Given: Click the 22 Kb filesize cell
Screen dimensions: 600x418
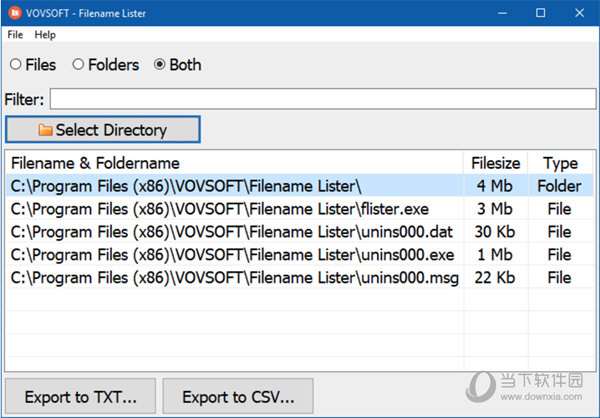Looking at the screenshot, I should [495, 278].
